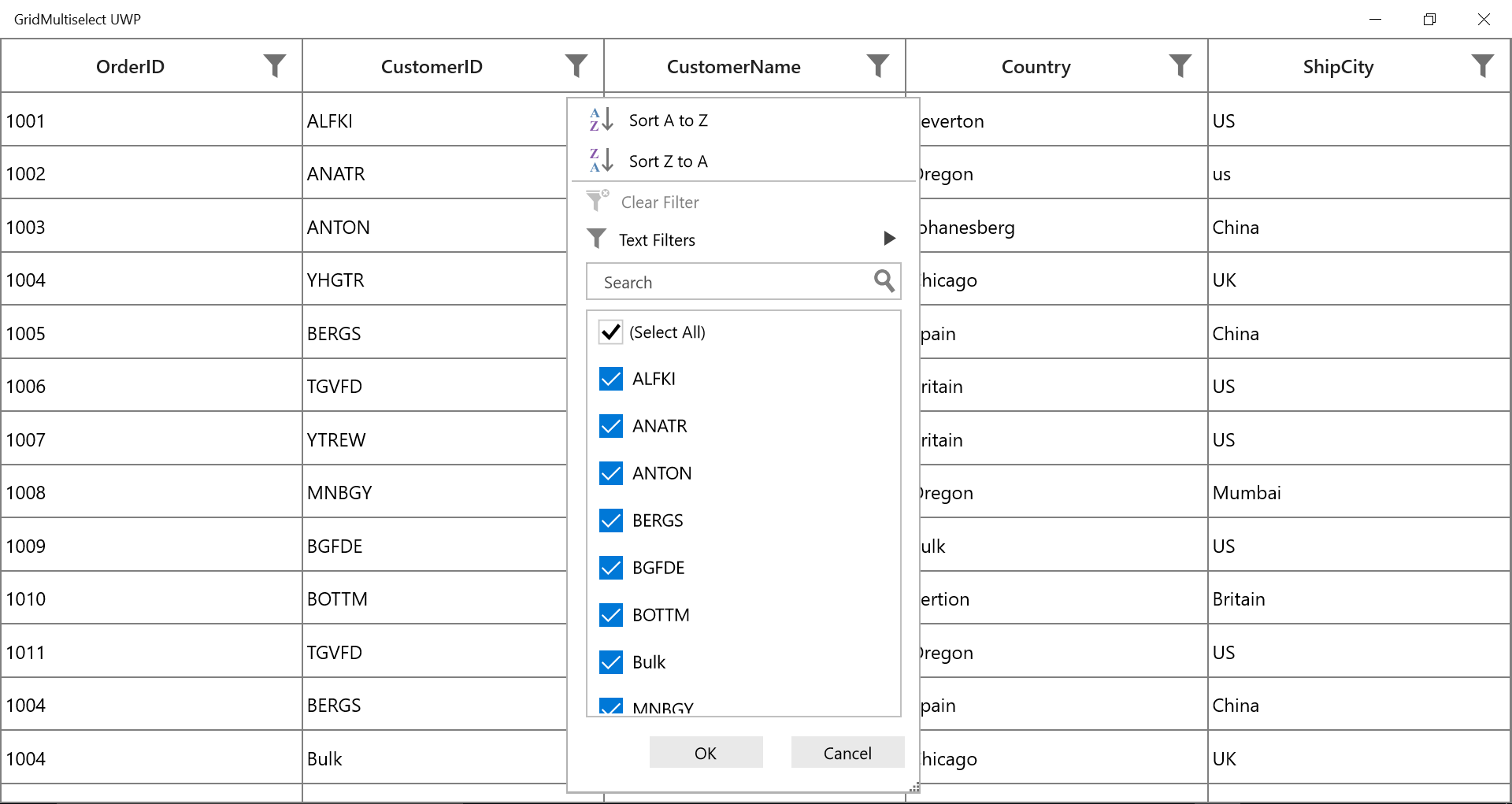Select OrderID cell 1007

tap(151, 439)
